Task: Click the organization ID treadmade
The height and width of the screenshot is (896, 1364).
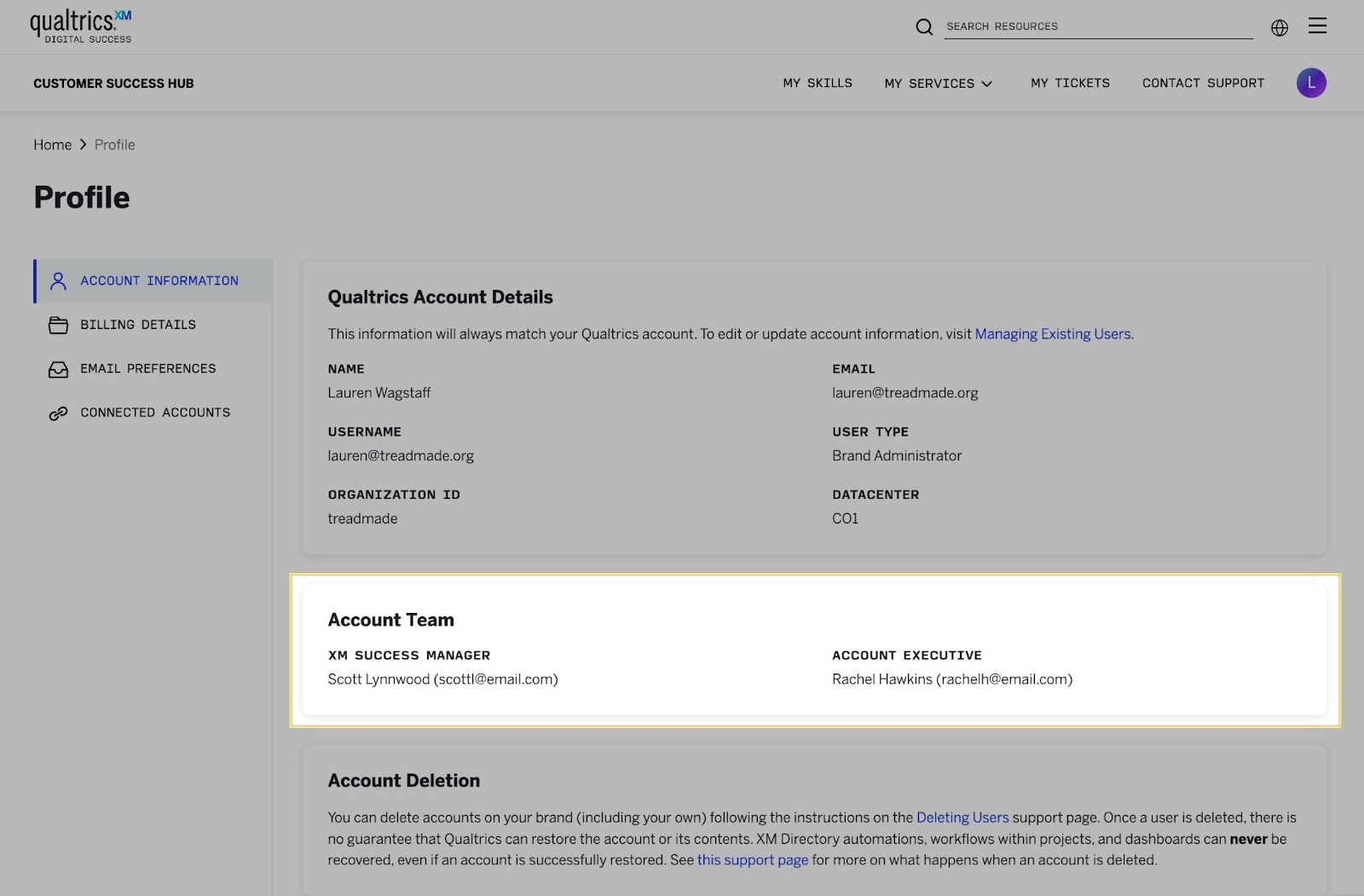Action: pyautogui.click(x=362, y=518)
